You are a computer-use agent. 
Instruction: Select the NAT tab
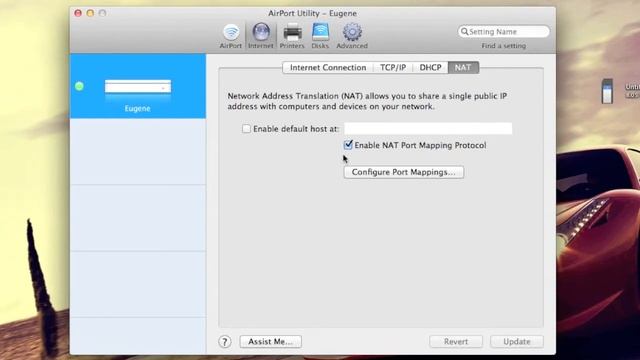463,67
